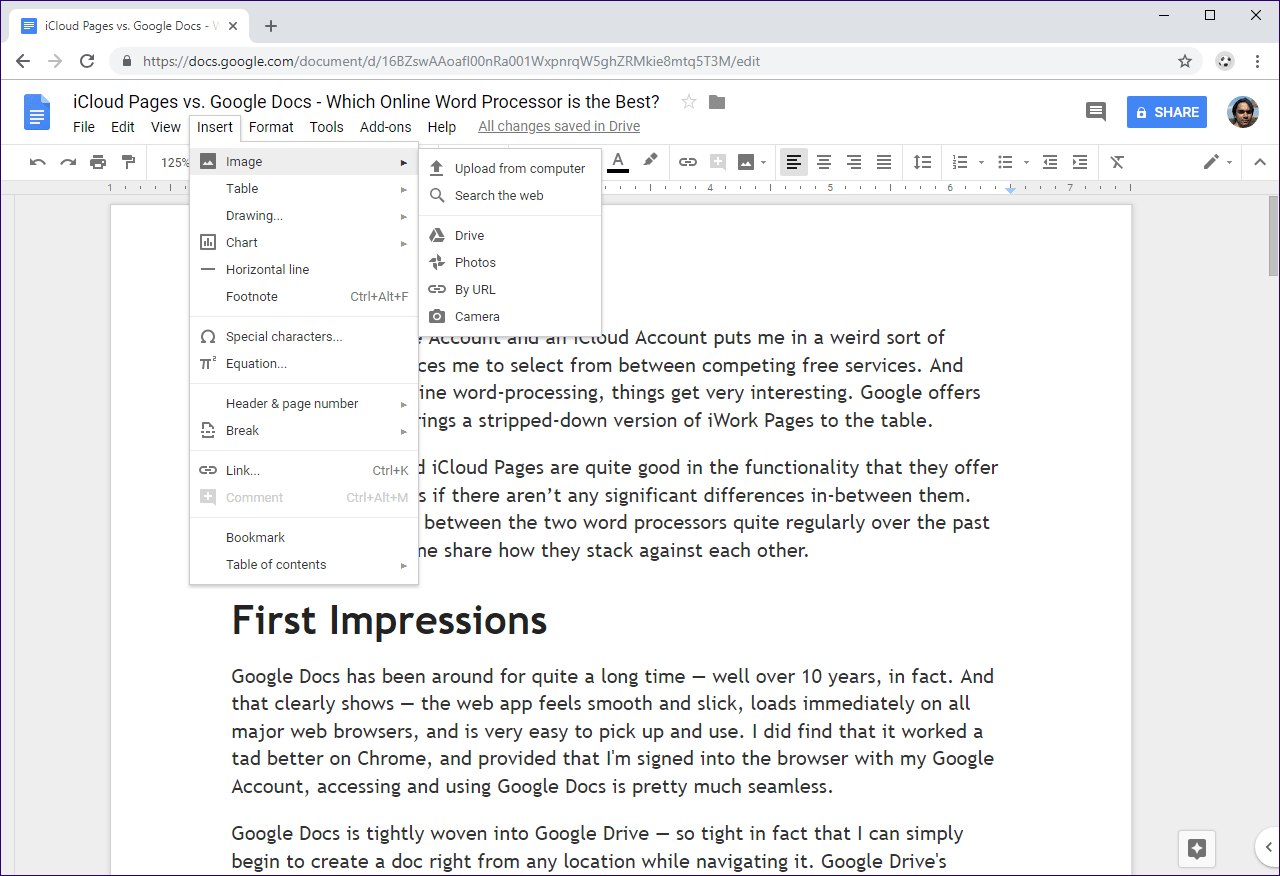Open the comment history icon
This screenshot has height=876, width=1280.
(1096, 112)
